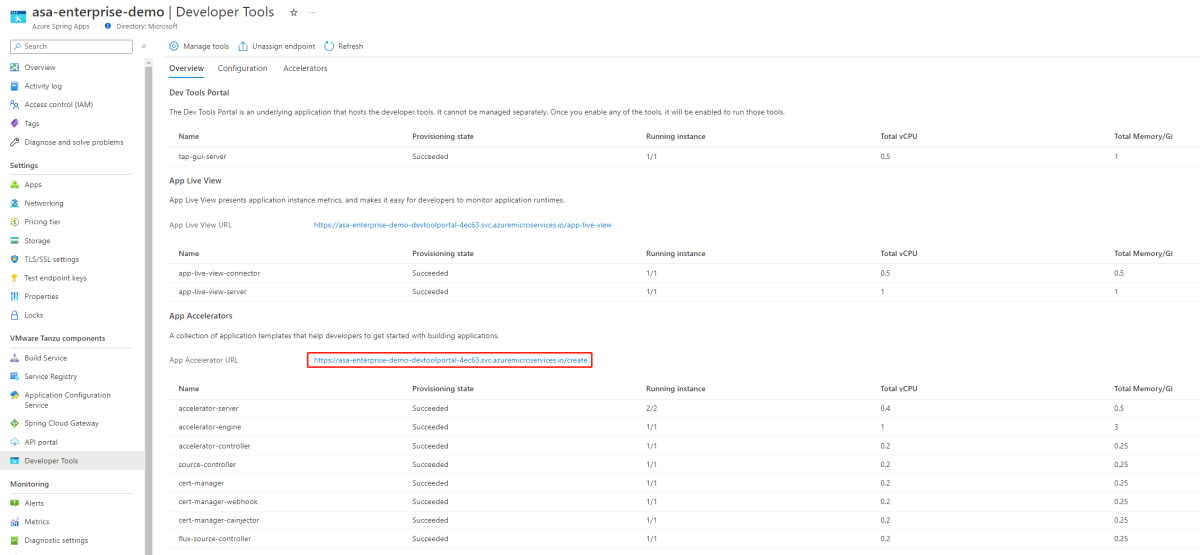The image size is (1200, 555).
Task: Open the Access control (IAM) icon
Action: (x=14, y=105)
